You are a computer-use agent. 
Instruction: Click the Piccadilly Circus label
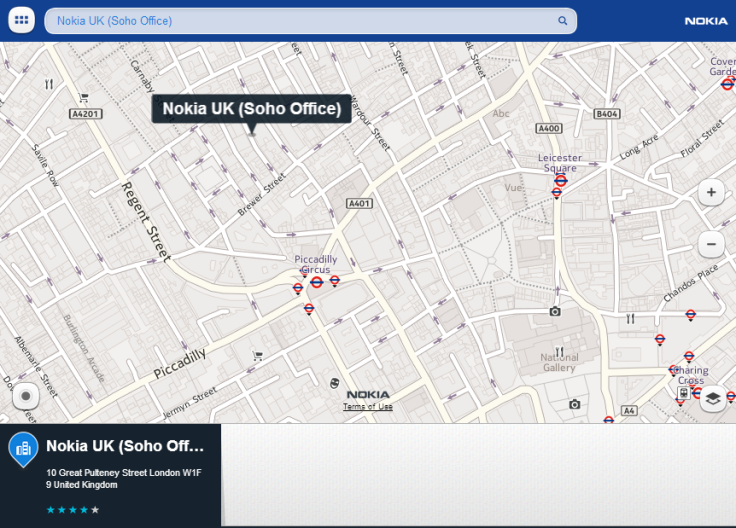pos(315,264)
